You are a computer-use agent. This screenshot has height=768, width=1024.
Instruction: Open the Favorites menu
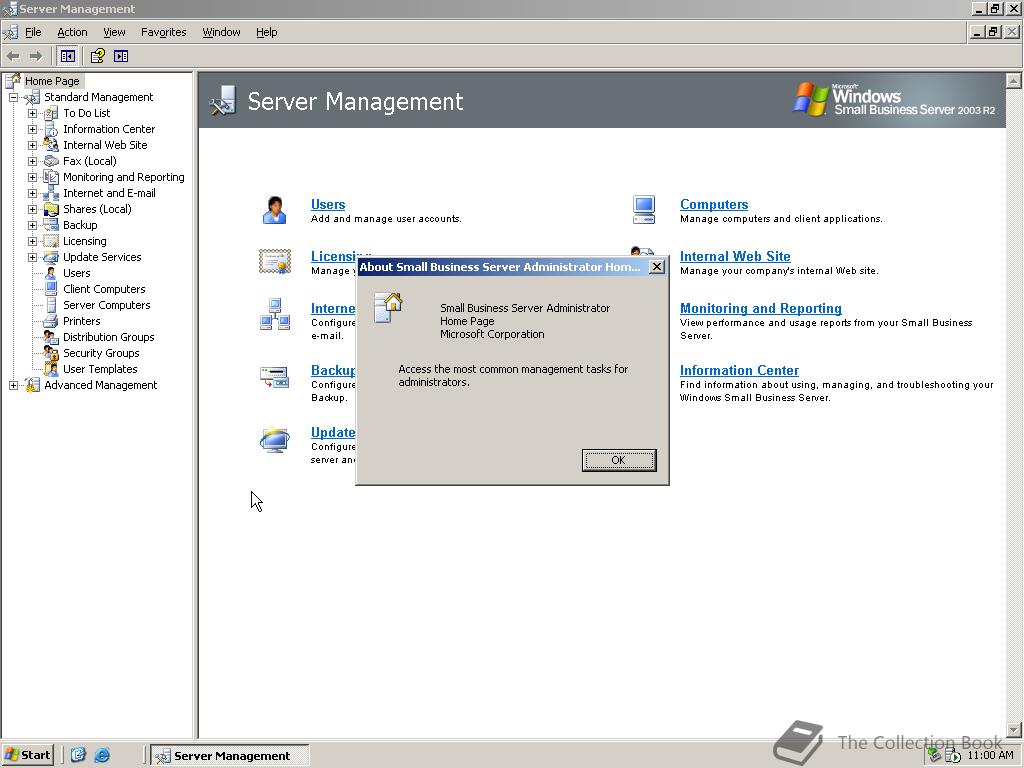click(x=163, y=32)
